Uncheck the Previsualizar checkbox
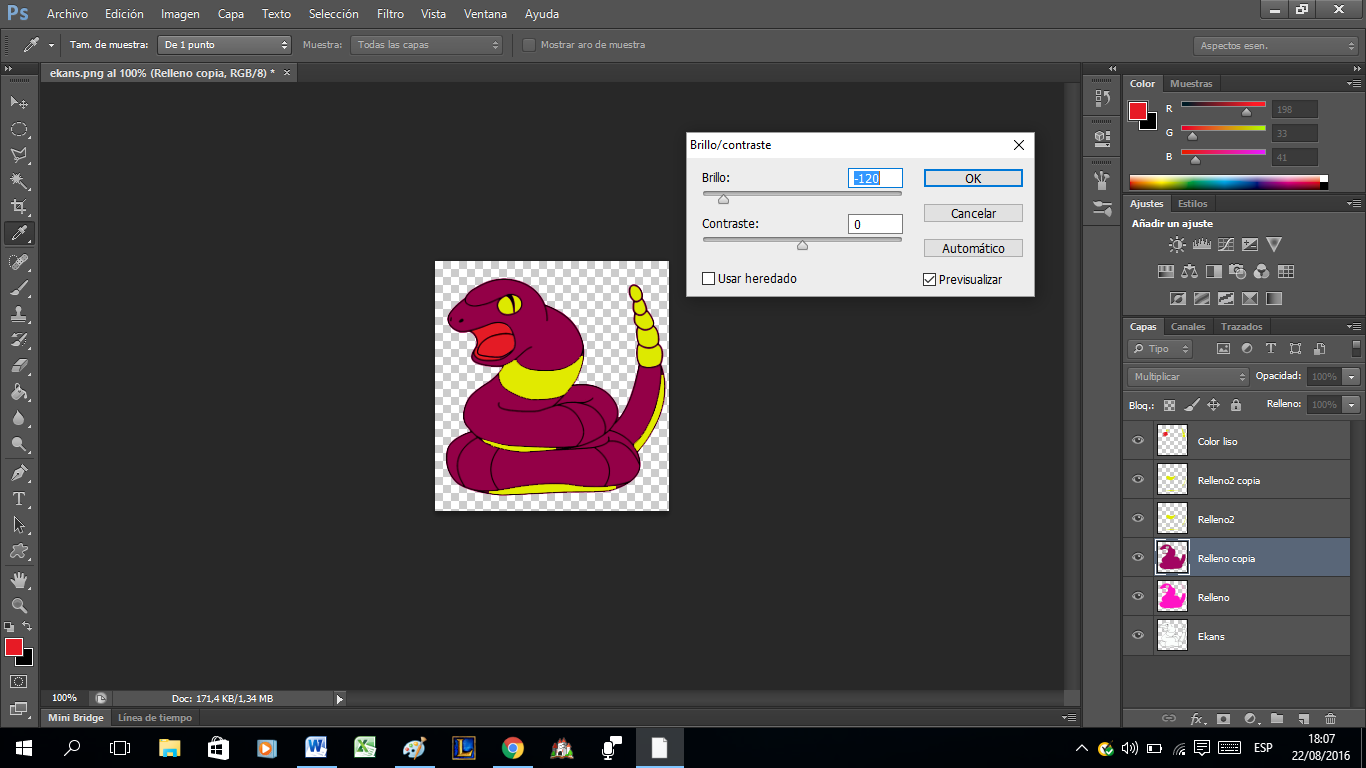Screen dimensions: 1366x768 click(929, 280)
